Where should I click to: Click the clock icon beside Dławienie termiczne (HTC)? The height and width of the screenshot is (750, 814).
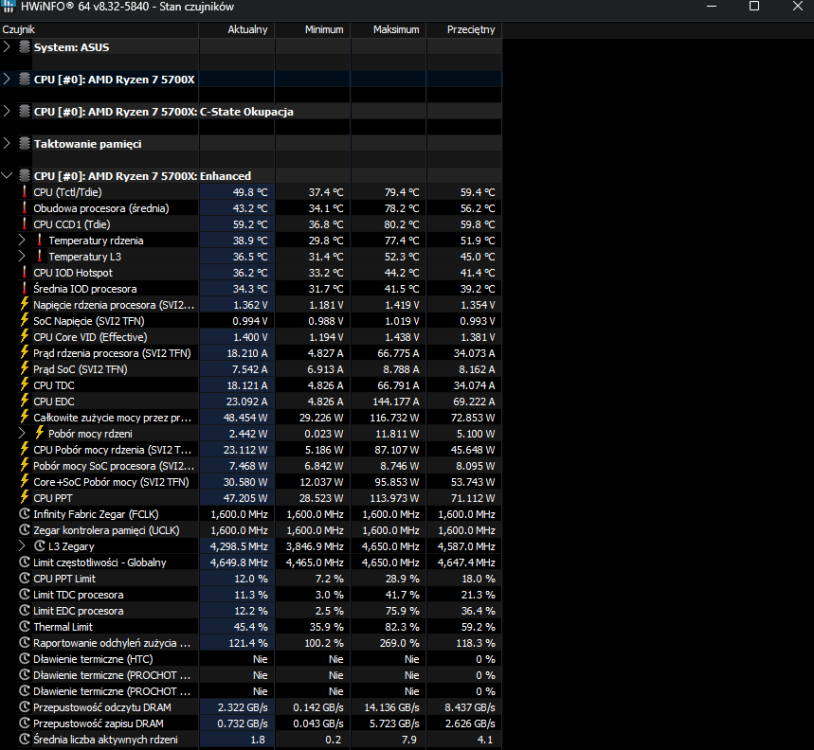point(24,659)
